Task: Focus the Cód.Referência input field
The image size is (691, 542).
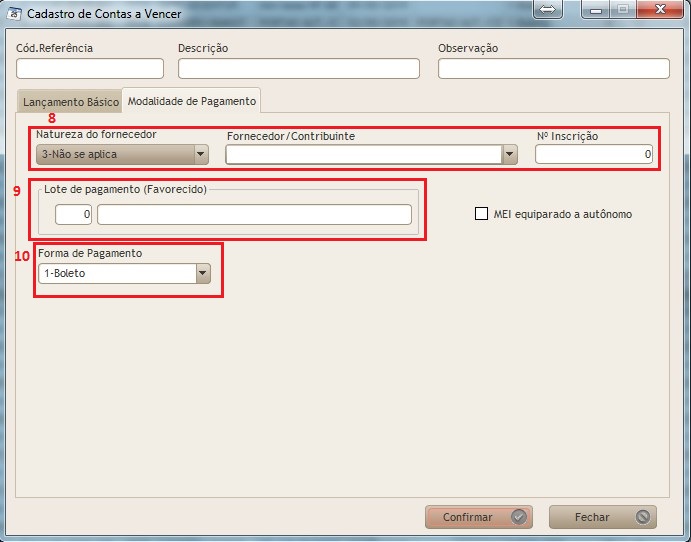Action: 90,68
